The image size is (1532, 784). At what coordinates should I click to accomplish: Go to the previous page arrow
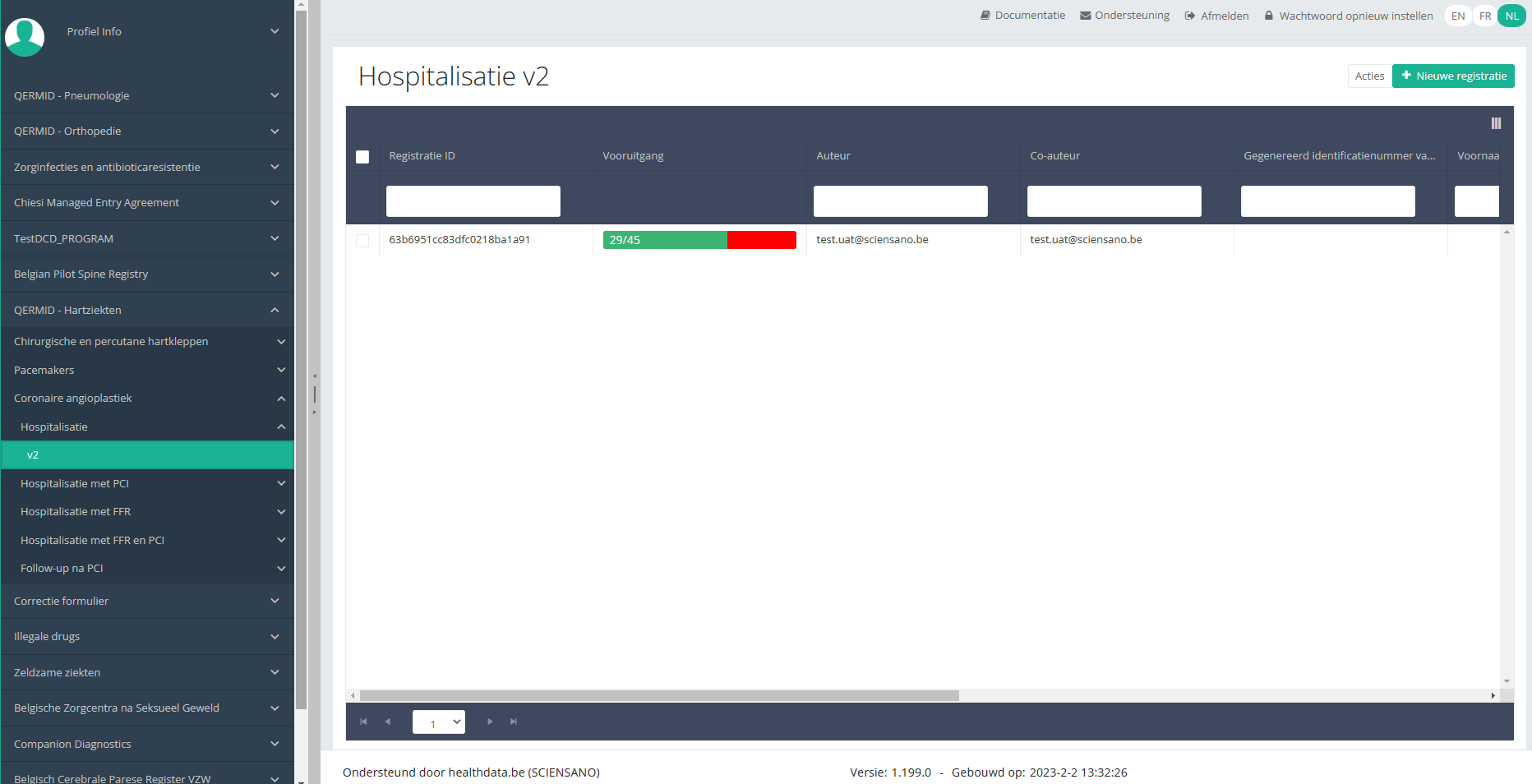coord(388,722)
